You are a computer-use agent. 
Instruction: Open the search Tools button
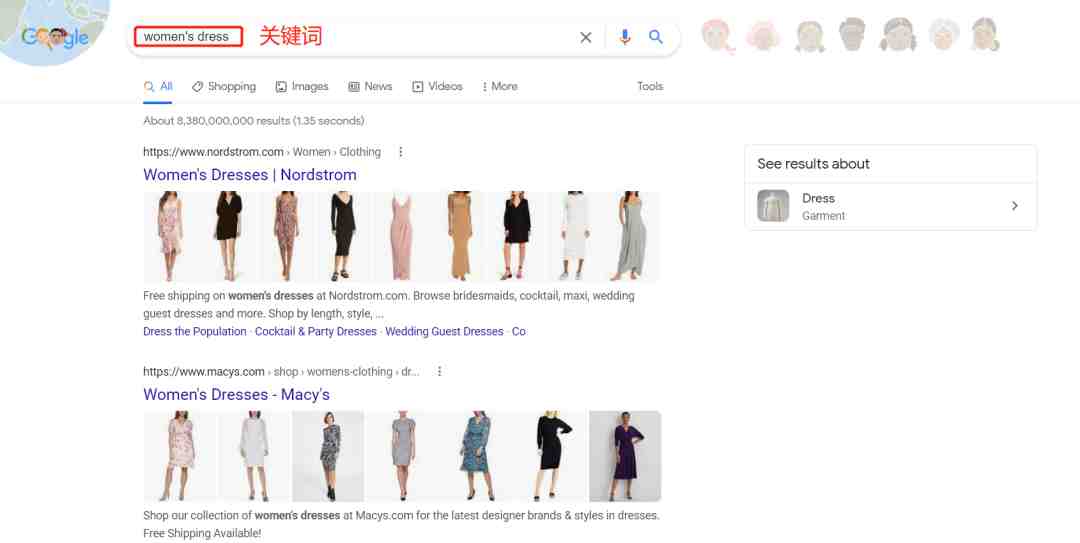pos(650,86)
